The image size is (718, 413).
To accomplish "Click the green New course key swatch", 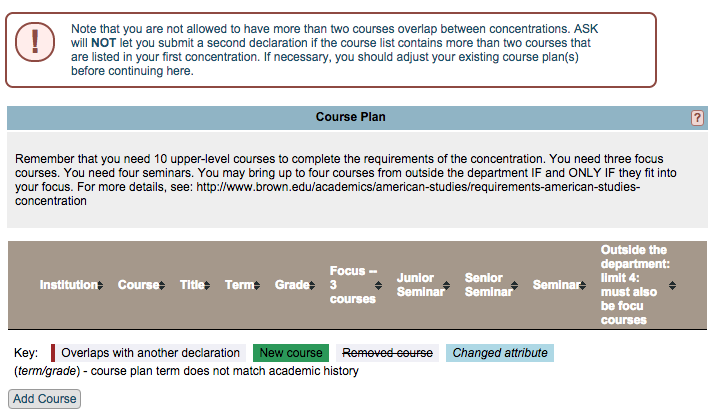I will [x=291, y=353].
